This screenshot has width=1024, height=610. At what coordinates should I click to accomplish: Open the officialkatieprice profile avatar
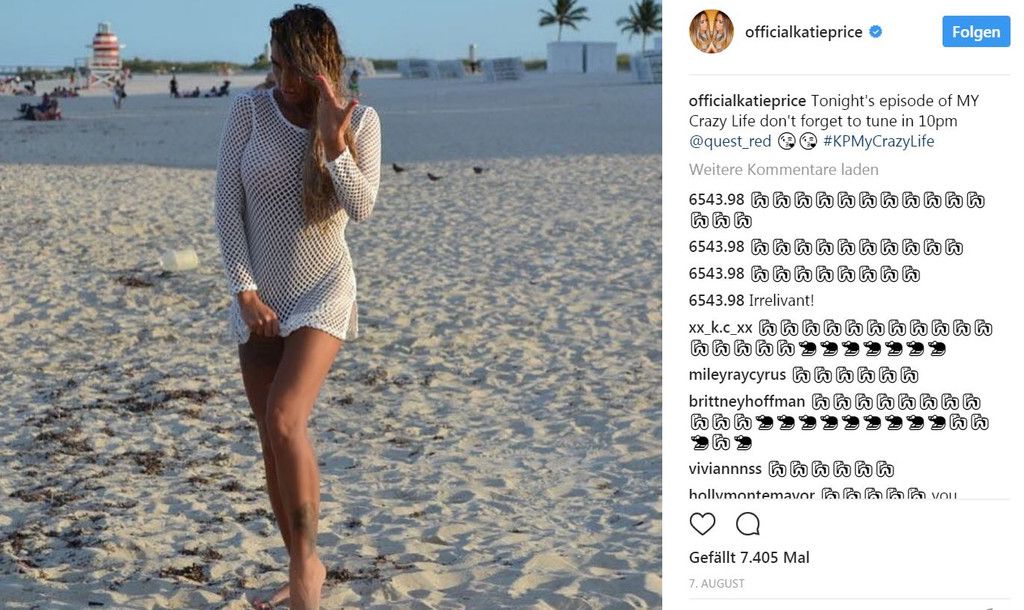(711, 31)
